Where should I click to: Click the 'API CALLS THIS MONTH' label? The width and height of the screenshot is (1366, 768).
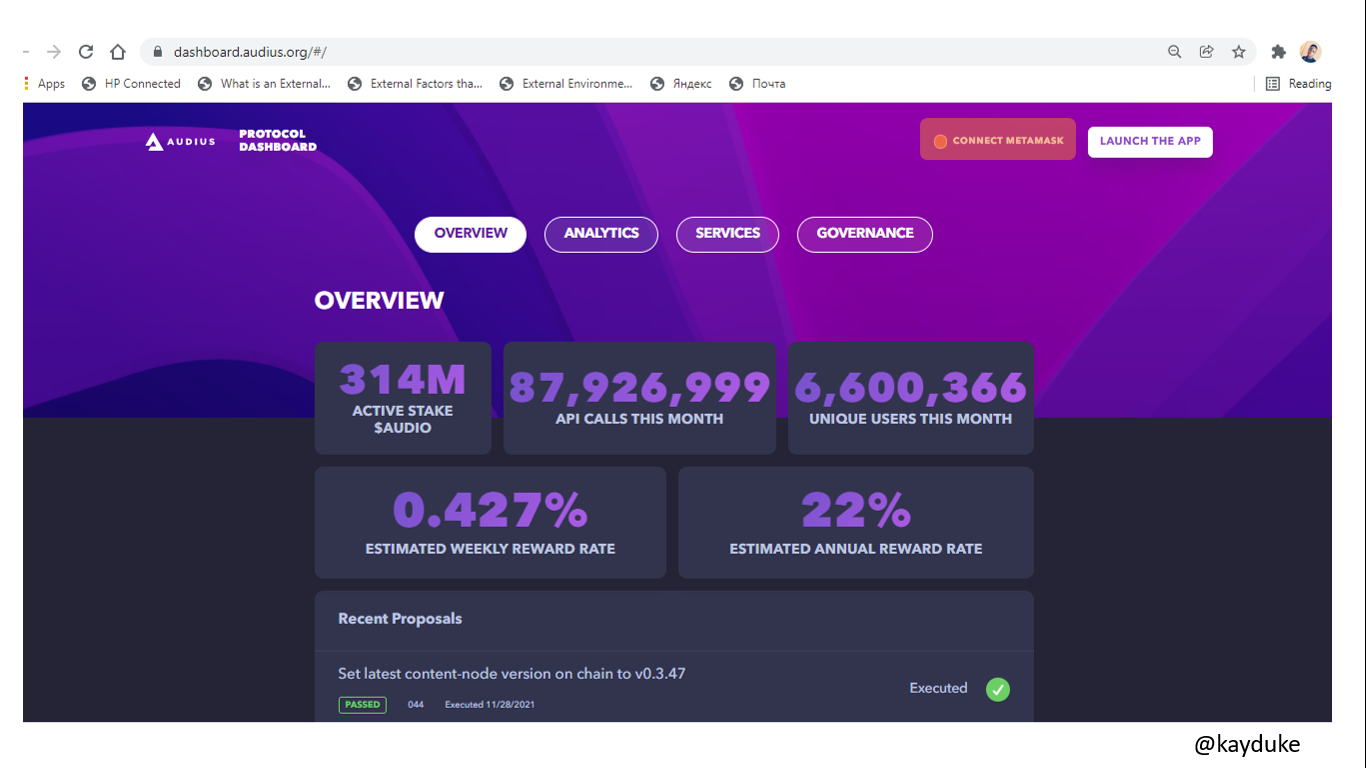(640, 419)
